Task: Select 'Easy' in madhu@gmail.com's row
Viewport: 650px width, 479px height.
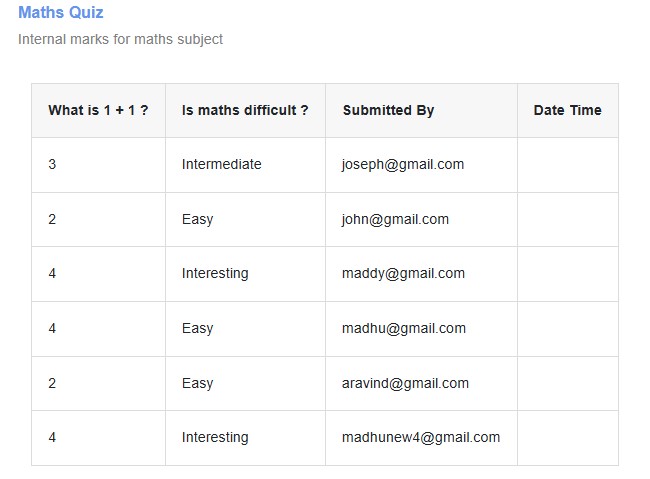Action: click(x=197, y=328)
